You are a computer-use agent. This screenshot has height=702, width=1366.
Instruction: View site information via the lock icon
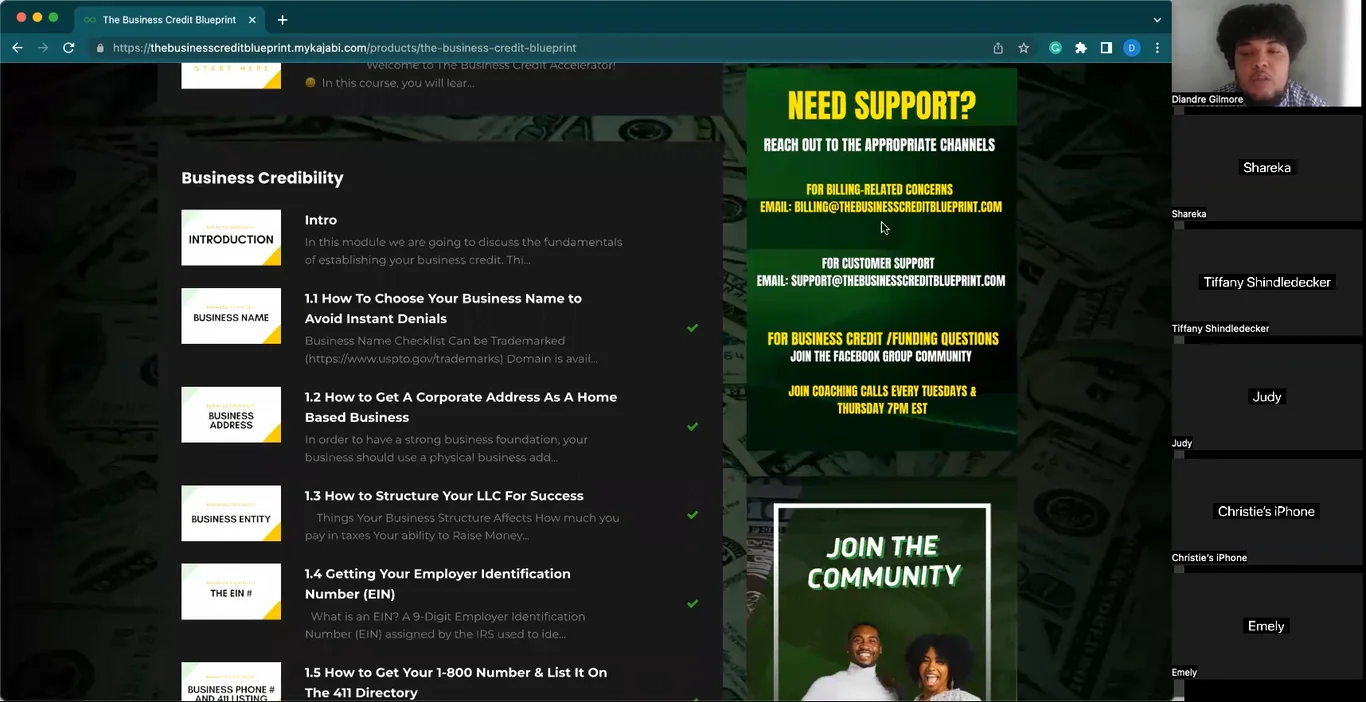tap(100, 48)
